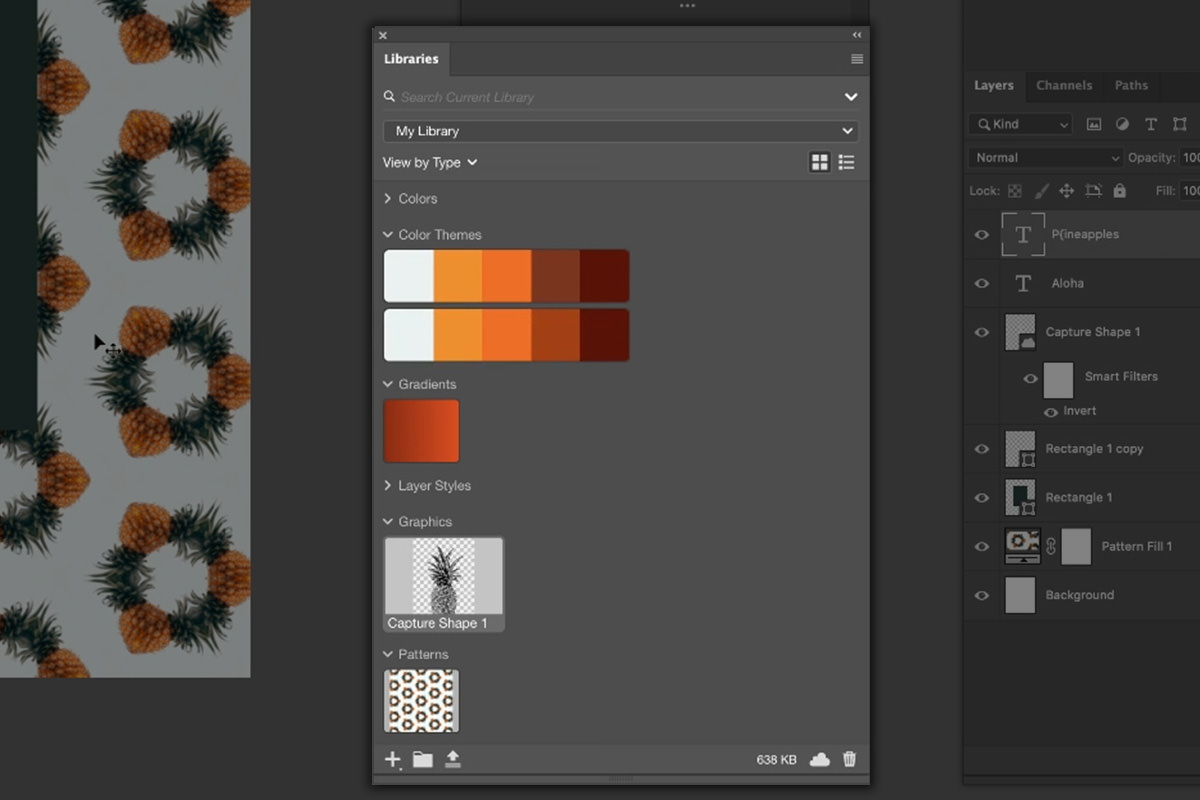Sync the library to Creative Cloud

tap(820, 759)
